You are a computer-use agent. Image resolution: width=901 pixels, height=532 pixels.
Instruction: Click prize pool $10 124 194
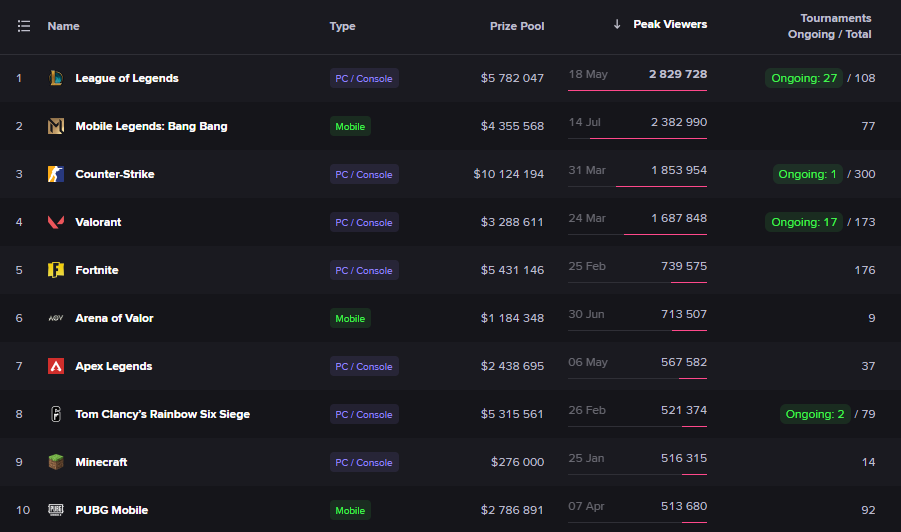tap(509, 174)
